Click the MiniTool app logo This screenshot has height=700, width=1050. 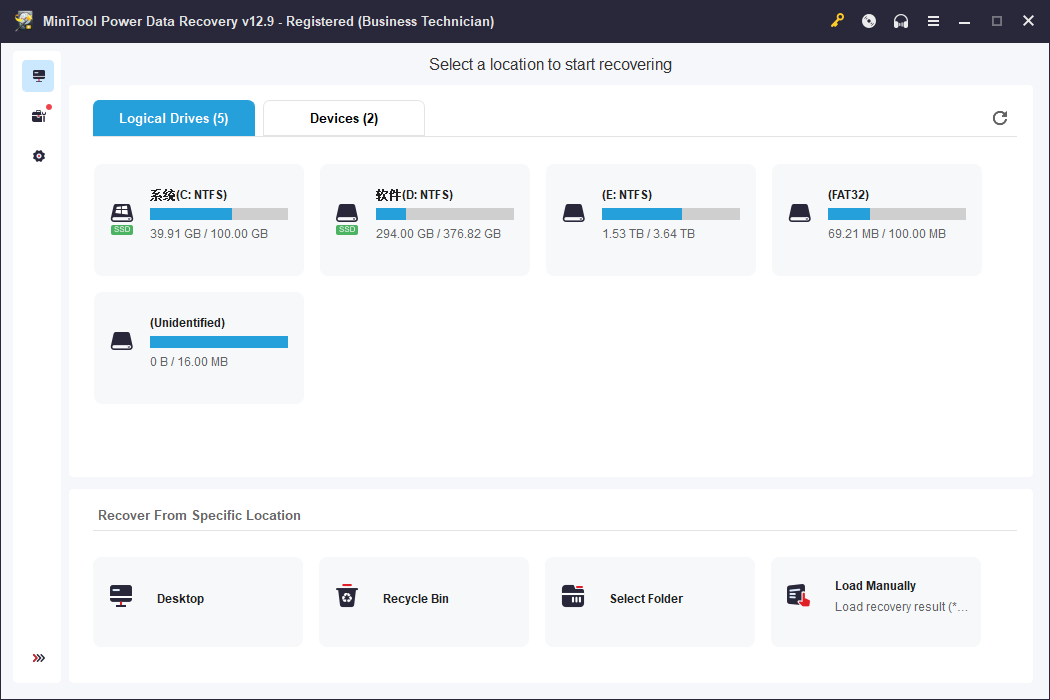coord(24,21)
